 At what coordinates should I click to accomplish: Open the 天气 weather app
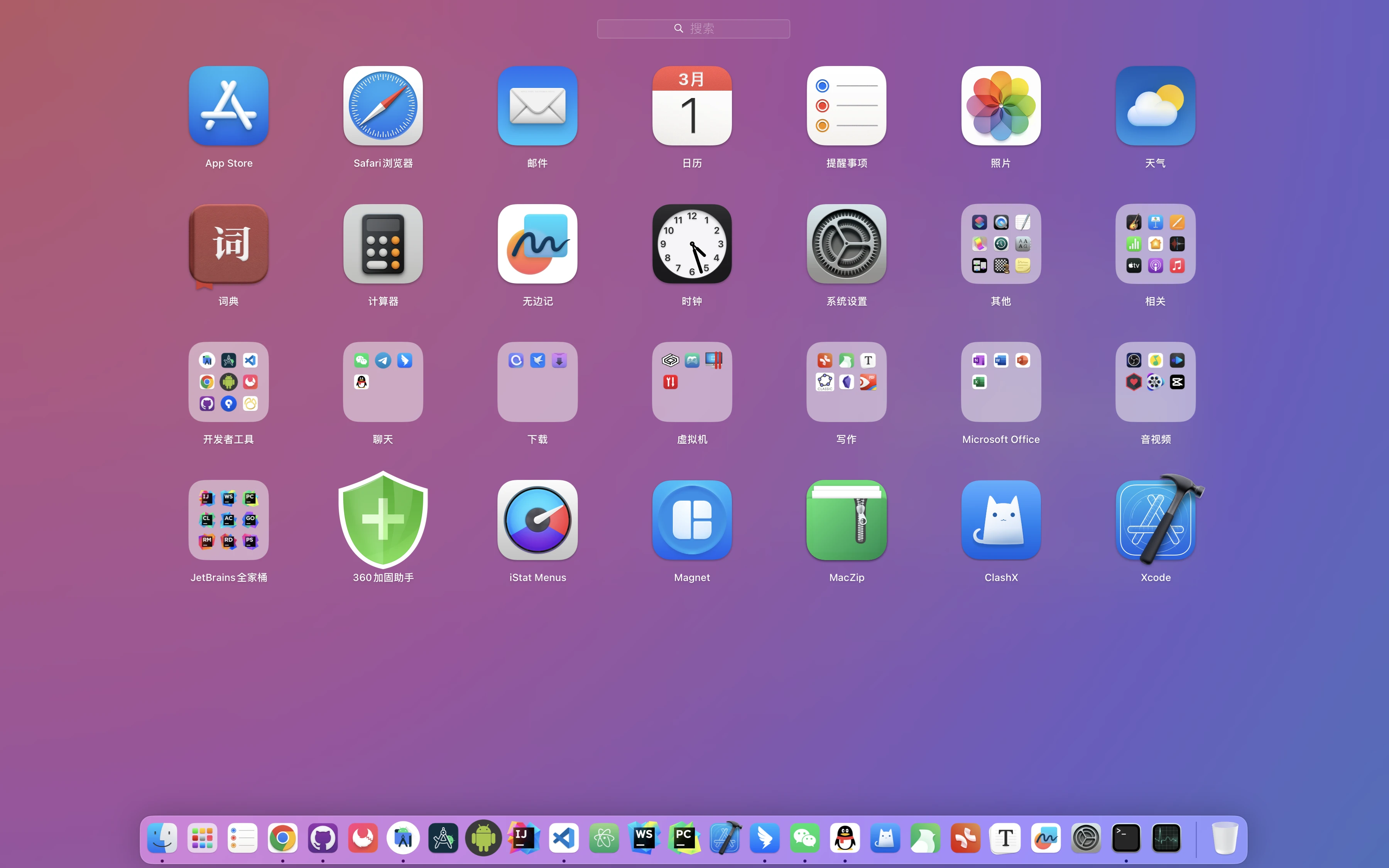click(x=1155, y=106)
